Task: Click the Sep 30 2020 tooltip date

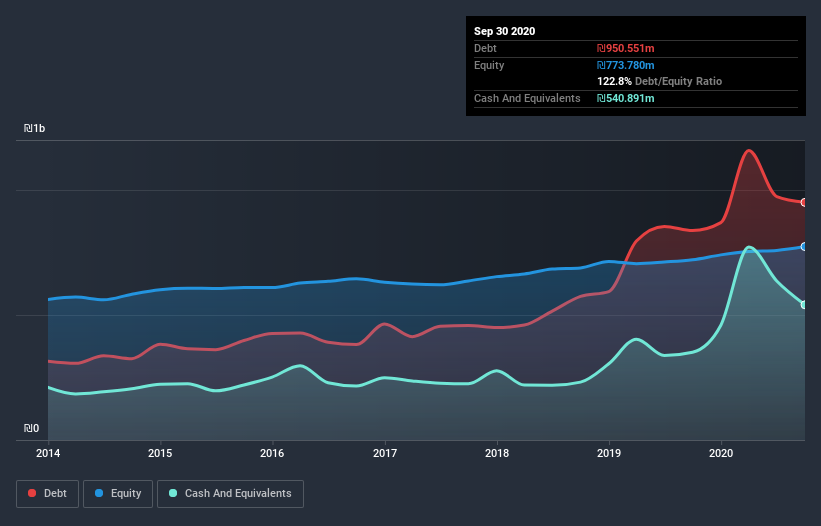Action: [x=504, y=31]
